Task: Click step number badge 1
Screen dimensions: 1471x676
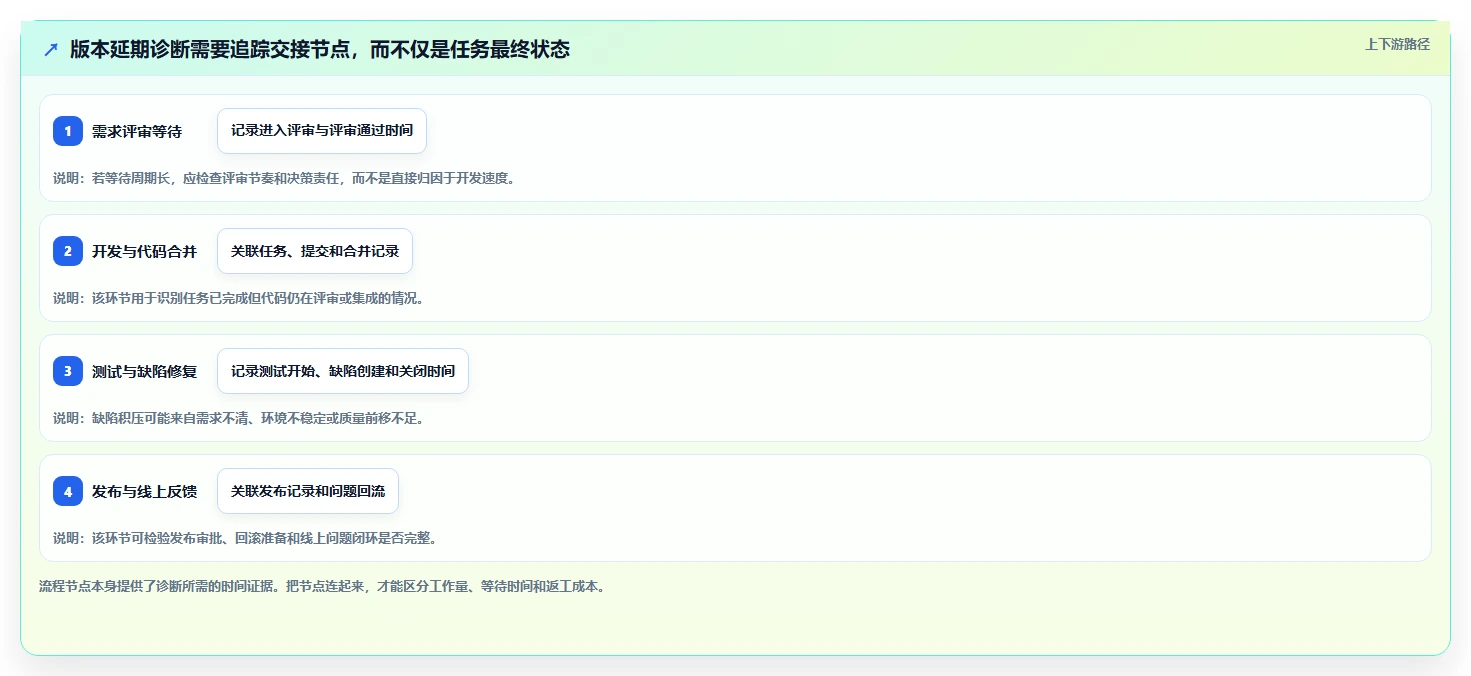Action: [68, 131]
